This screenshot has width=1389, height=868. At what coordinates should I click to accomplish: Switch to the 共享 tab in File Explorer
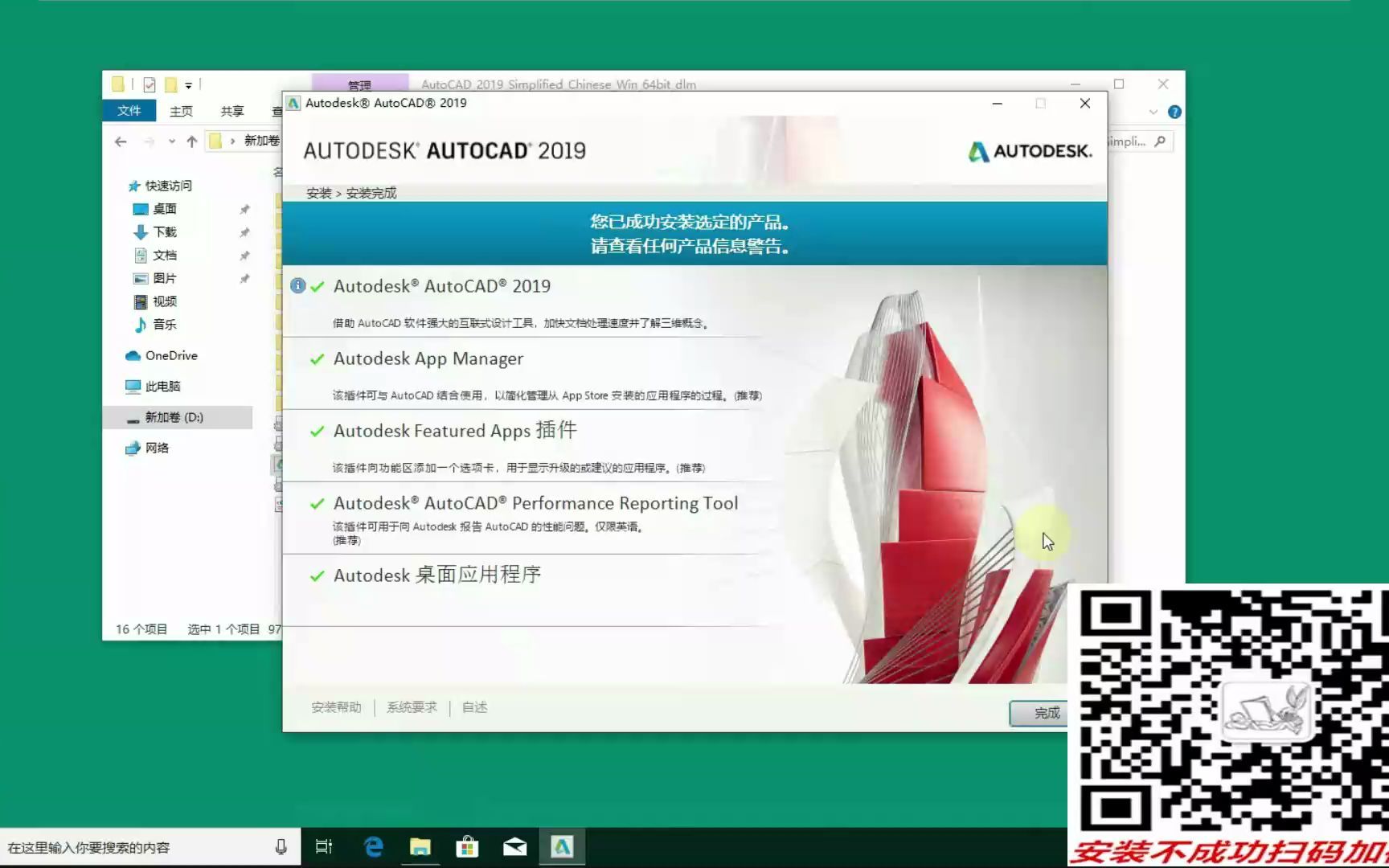pyautogui.click(x=231, y=111)
